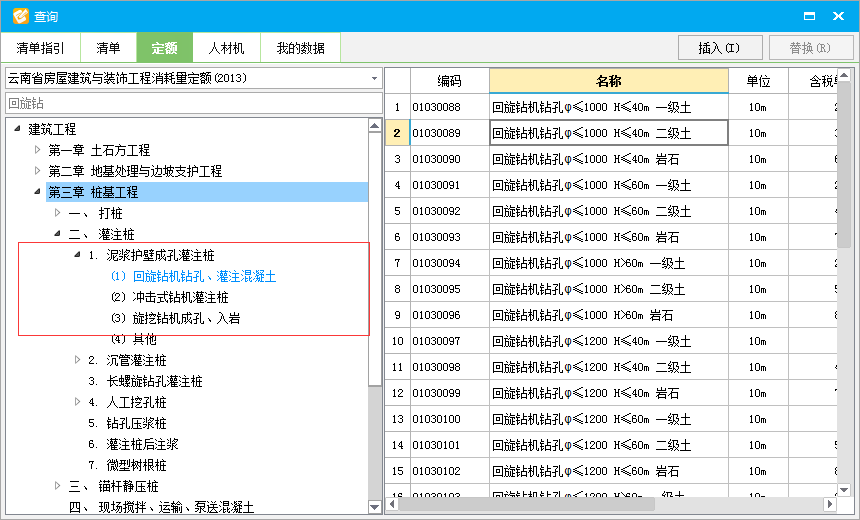Select code cell 01030099
Screen dimensions: 860x520
(x=450, y=393)
